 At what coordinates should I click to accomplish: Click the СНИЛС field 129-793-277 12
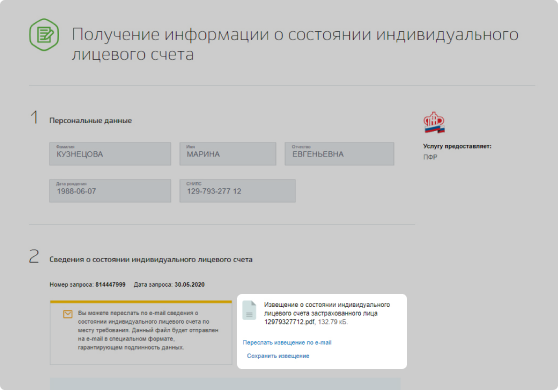[237, 191]
